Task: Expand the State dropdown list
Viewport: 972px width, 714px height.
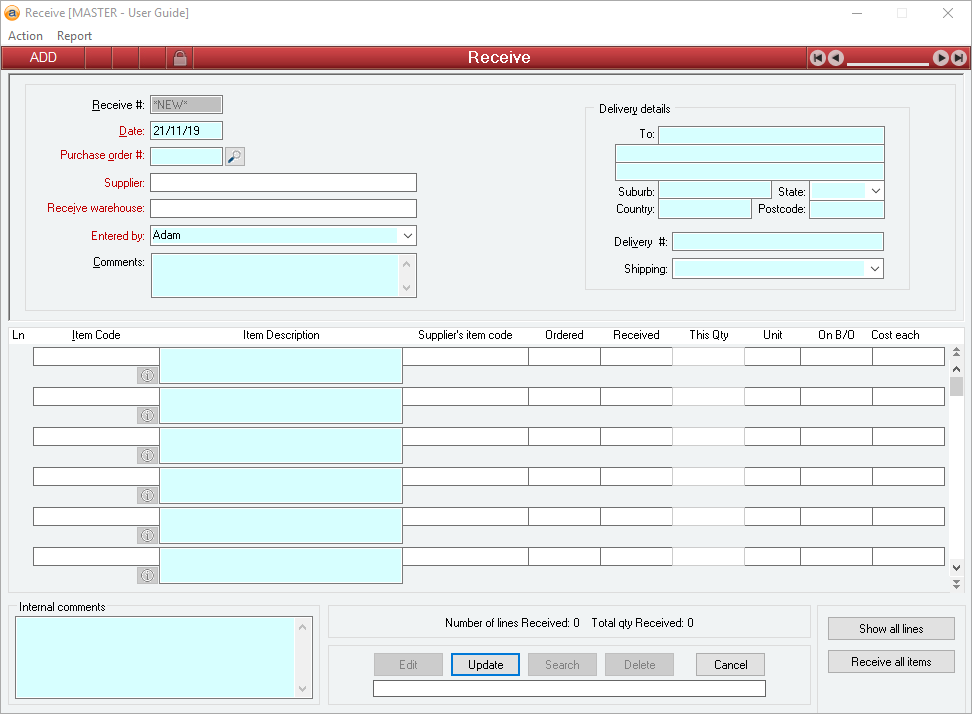Action: coord(875,191)
